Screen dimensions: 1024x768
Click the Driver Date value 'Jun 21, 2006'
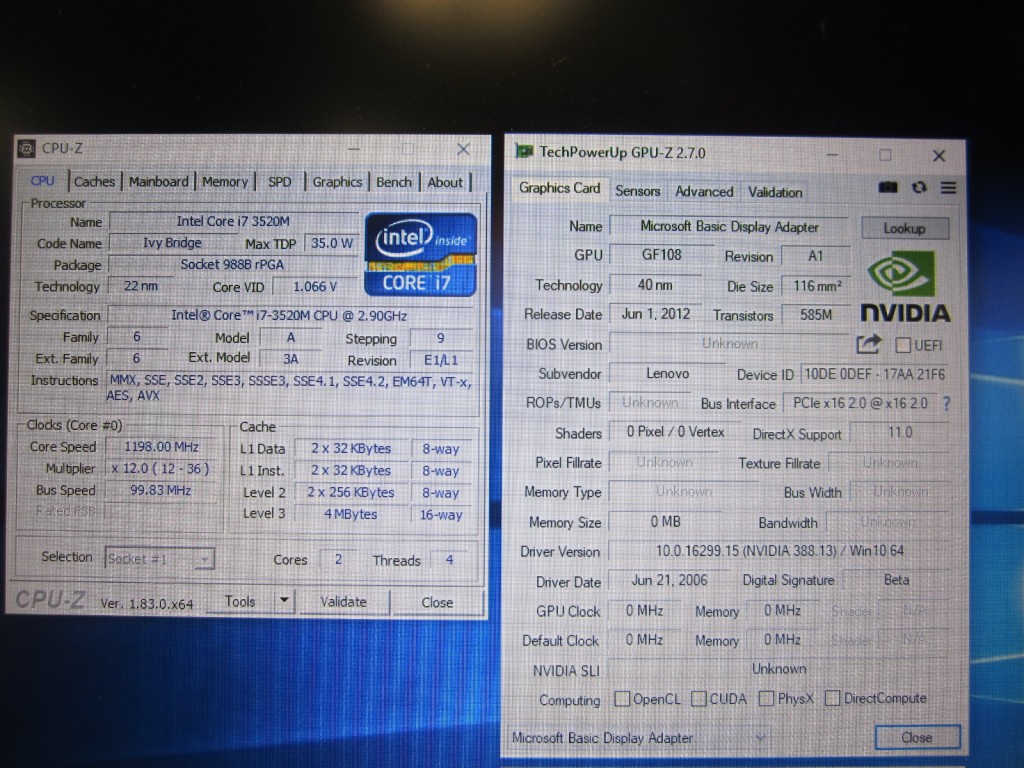tap(669, 580)
